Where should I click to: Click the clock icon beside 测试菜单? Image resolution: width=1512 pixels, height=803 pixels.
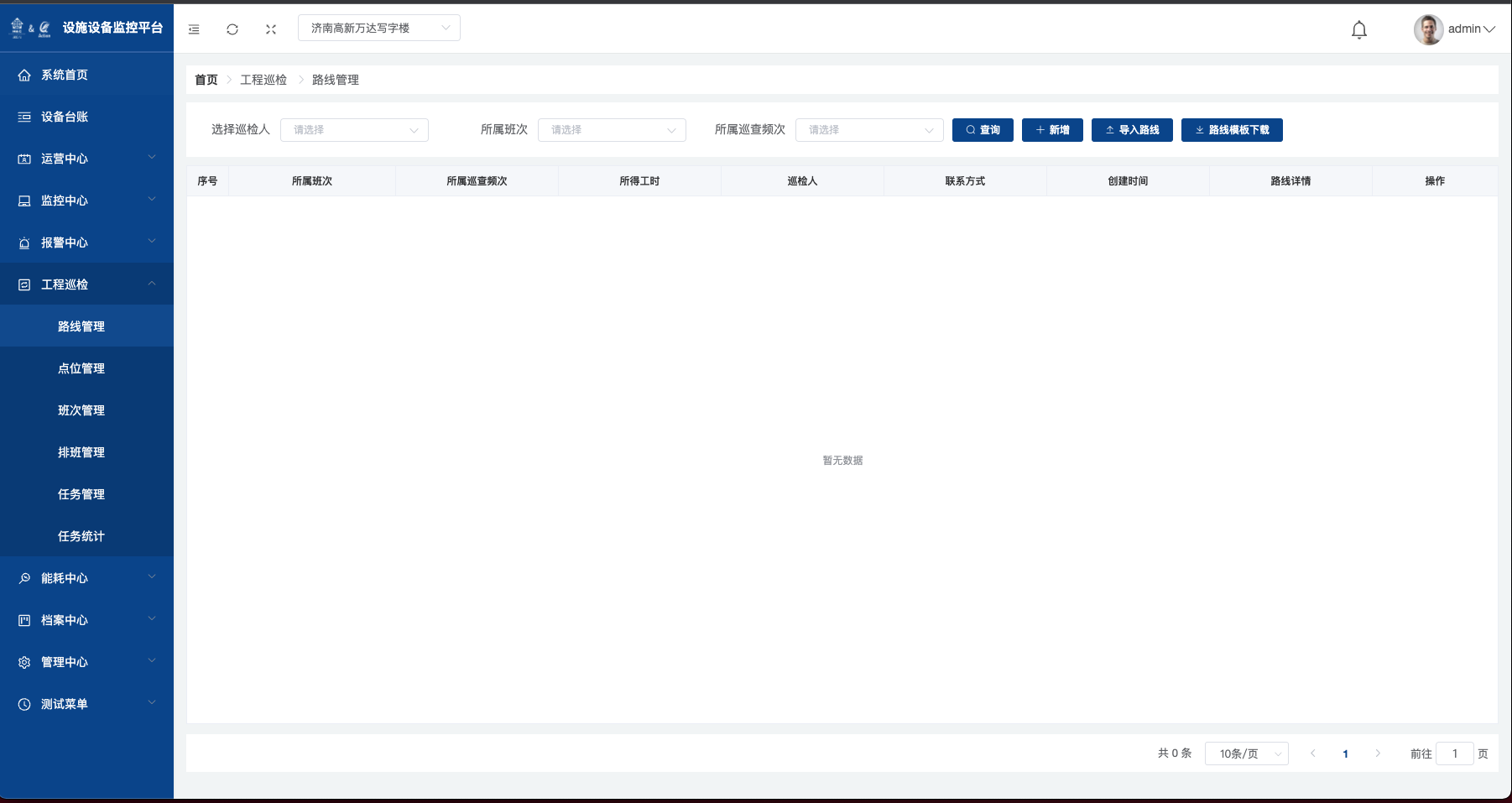[24, 705]
